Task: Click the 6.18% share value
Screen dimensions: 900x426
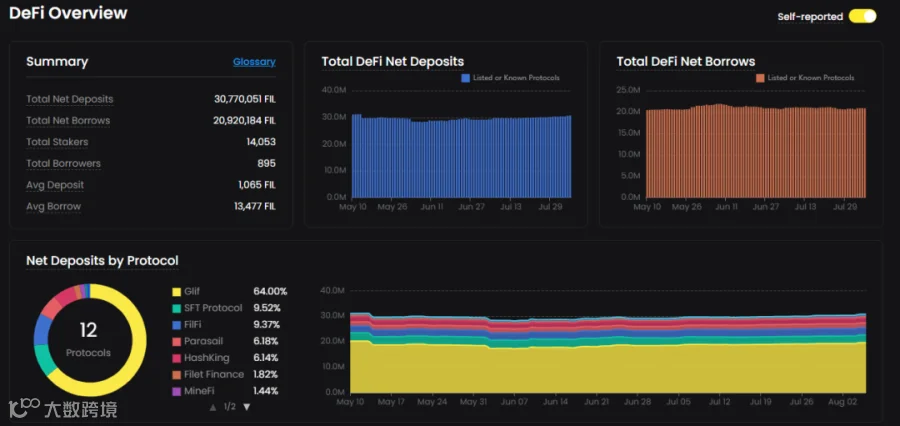Action: tap(266, 341)
